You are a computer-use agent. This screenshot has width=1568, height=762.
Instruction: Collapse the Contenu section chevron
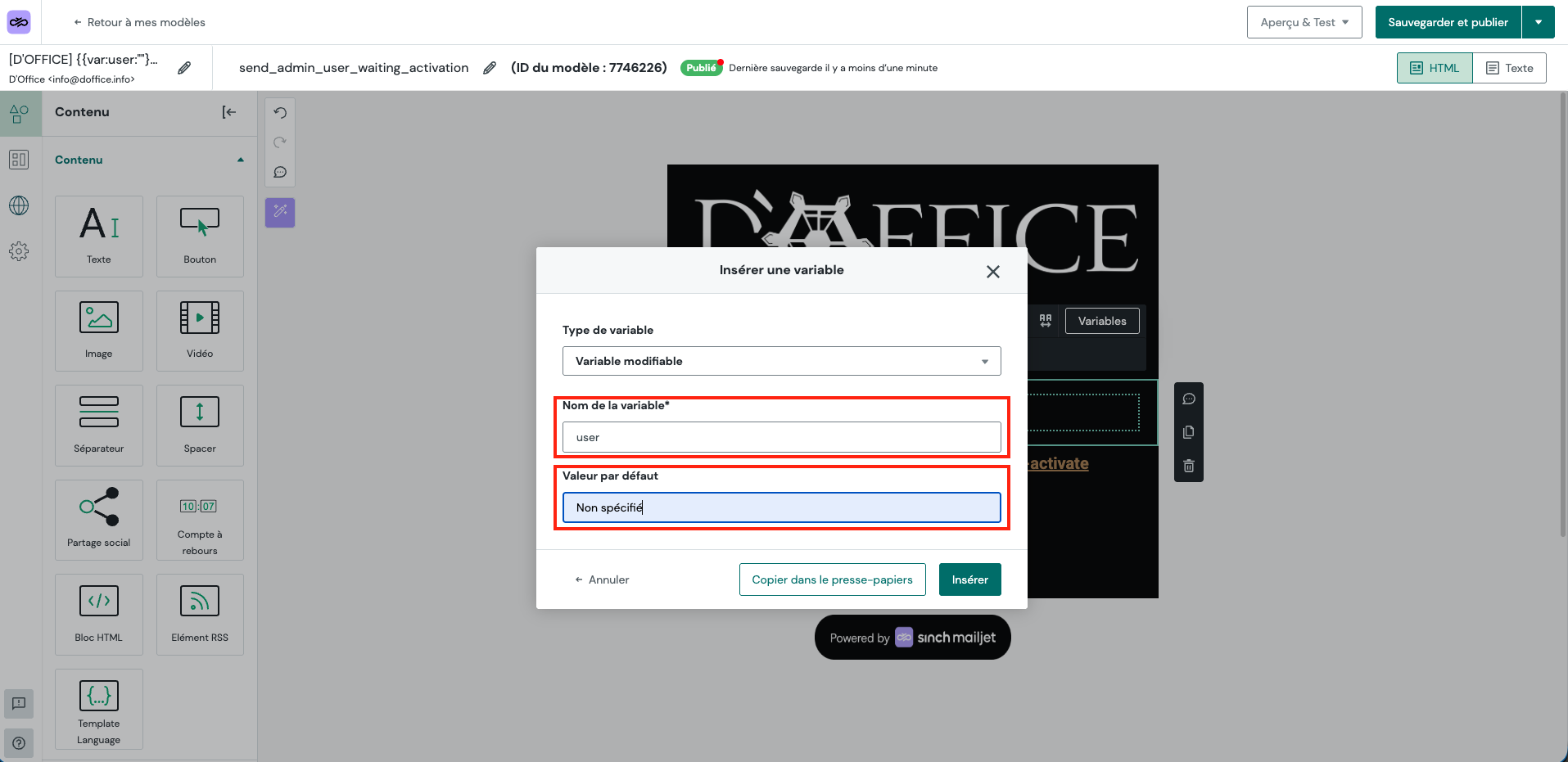click(x=240, y=160)
